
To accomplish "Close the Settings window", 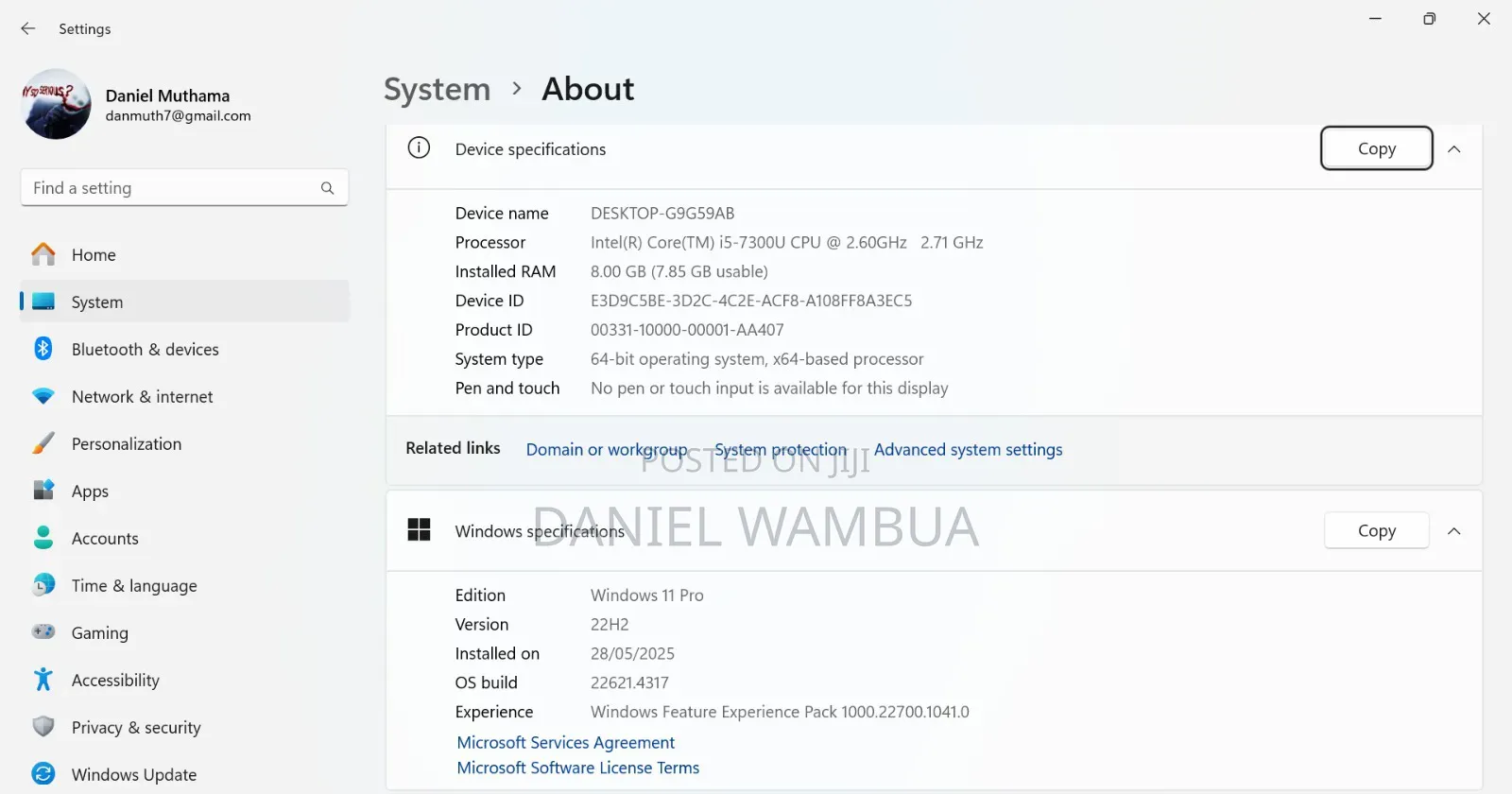I will (1484, 19).
